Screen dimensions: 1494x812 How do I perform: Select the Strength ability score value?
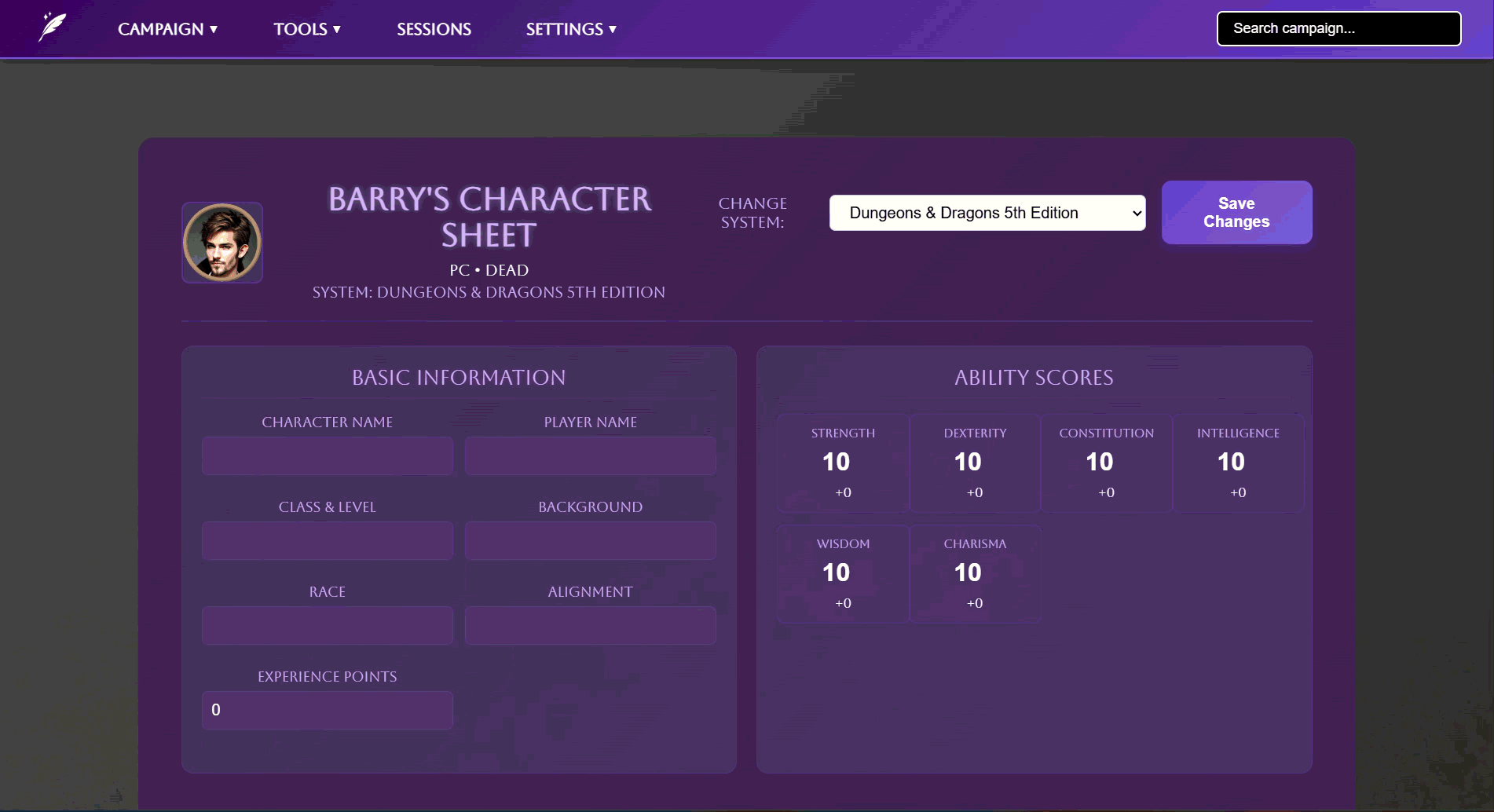837,462
